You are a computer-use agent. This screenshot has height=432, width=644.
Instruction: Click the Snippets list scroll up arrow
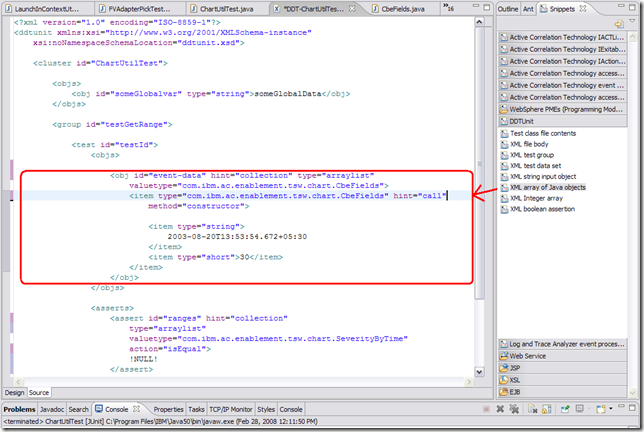tap(632, 37)
